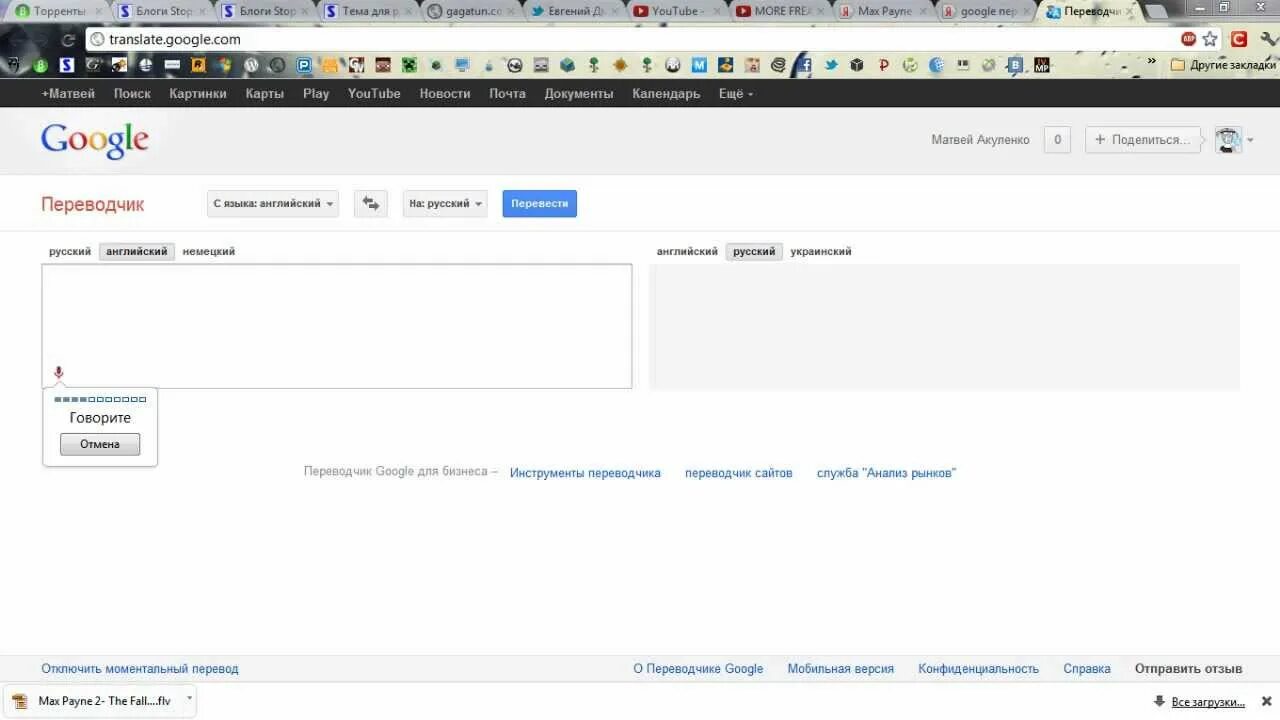Open the Rockstar Games bookmark icon
Viewport: 1280px width, 720px height.
(x=198, y=65)
